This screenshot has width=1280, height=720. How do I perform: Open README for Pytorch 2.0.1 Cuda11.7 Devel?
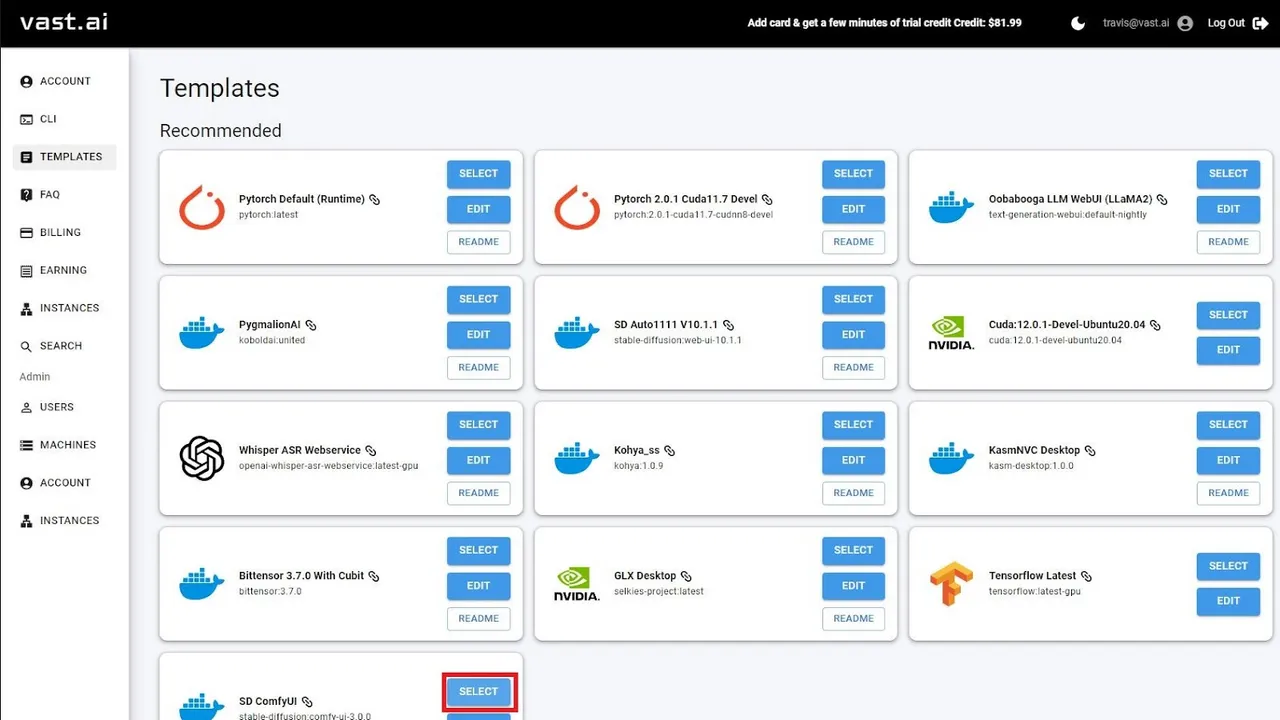[854, 242]
